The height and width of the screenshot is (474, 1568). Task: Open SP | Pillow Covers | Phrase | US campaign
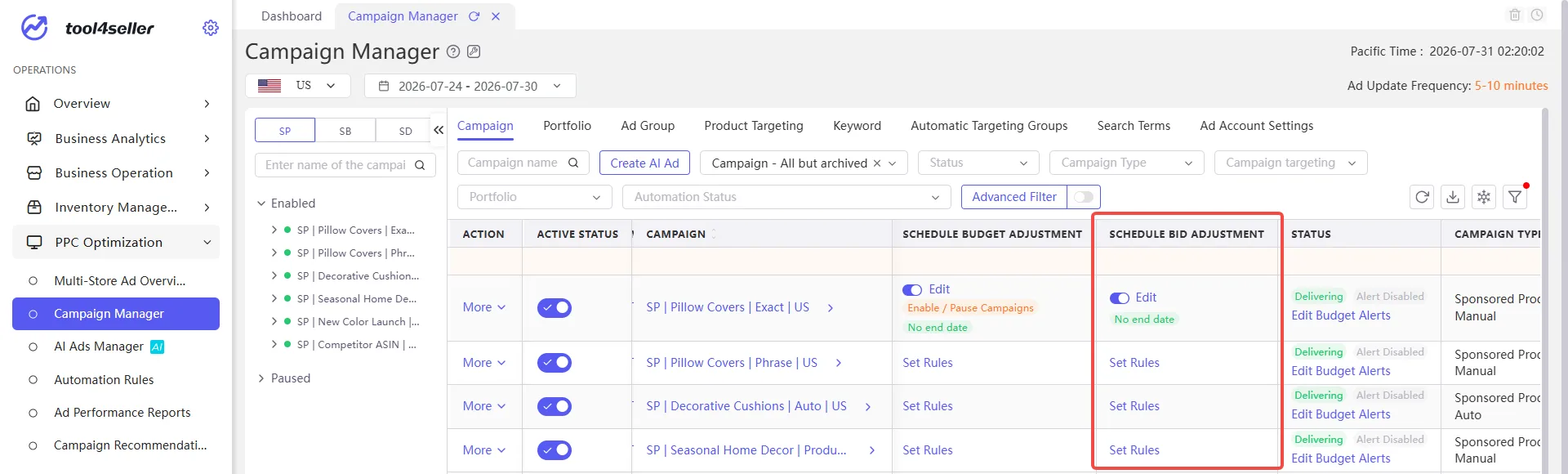coord(731,363)
